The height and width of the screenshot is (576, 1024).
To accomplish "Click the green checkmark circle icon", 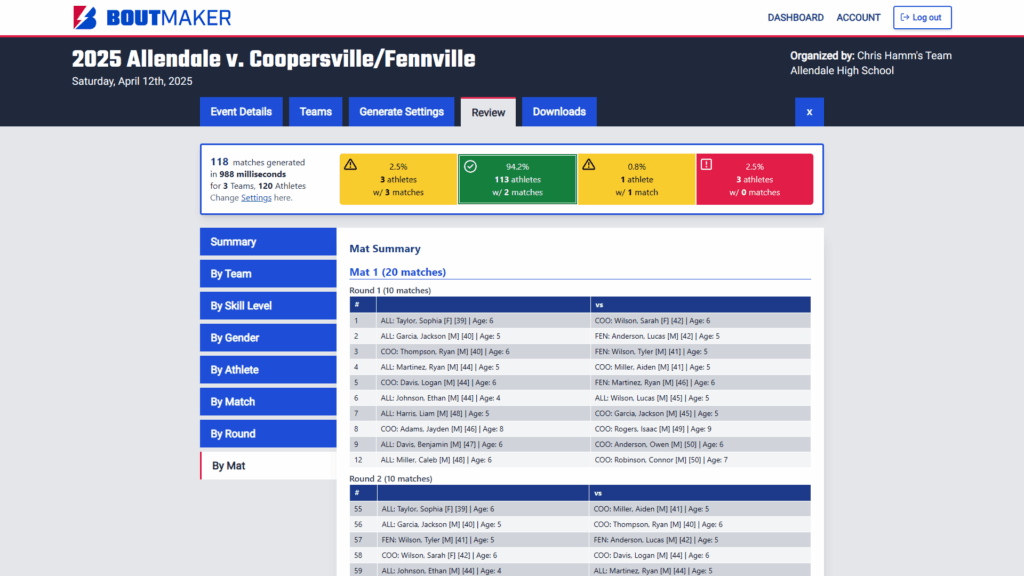I will (470, 166).
